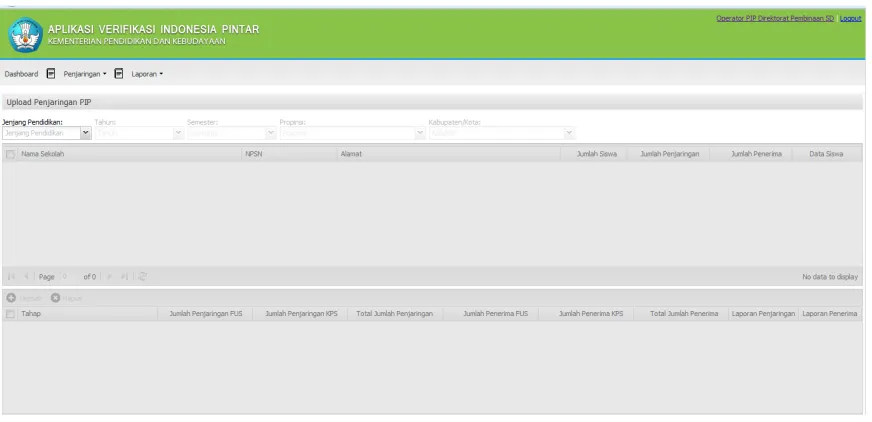Image resolution: width=872 pixels, height=422 pixels.
Task: Open the Penjaringan menu
Action: point(85,74)
